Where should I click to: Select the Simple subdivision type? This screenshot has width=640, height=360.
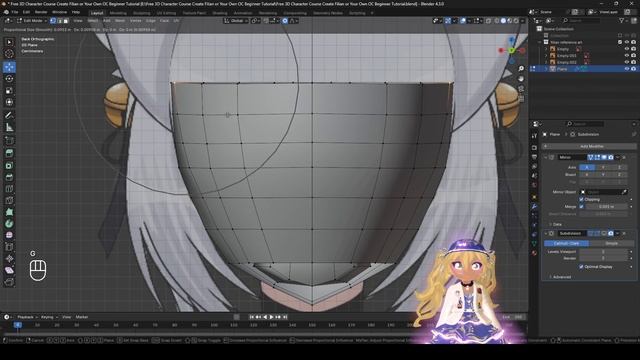(611, 243)
